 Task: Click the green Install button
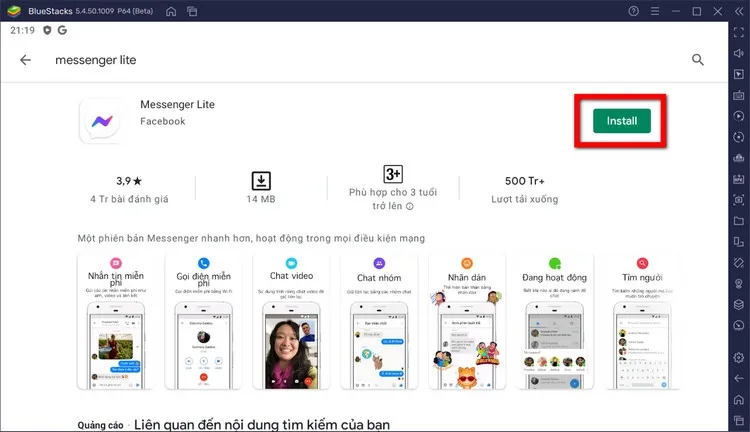pos(621,121)
